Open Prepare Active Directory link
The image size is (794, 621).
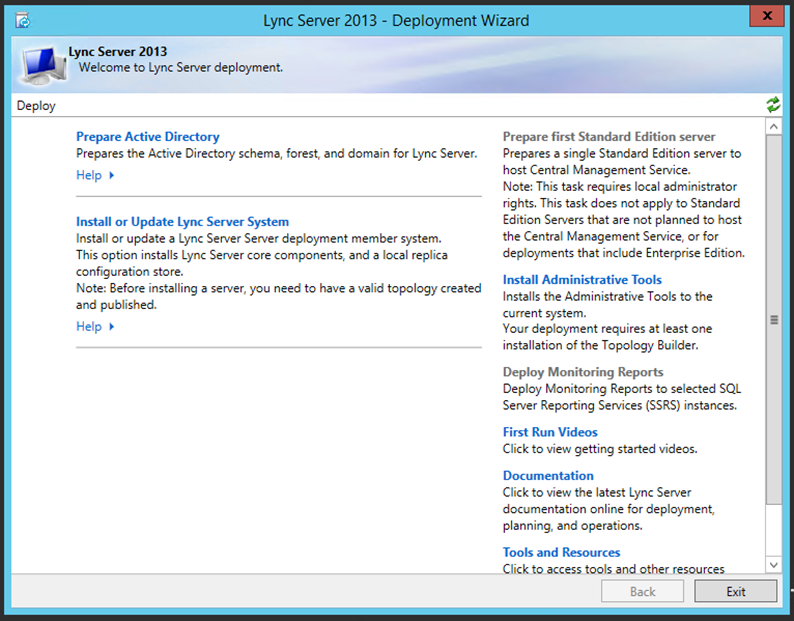(x=148, y=137)
